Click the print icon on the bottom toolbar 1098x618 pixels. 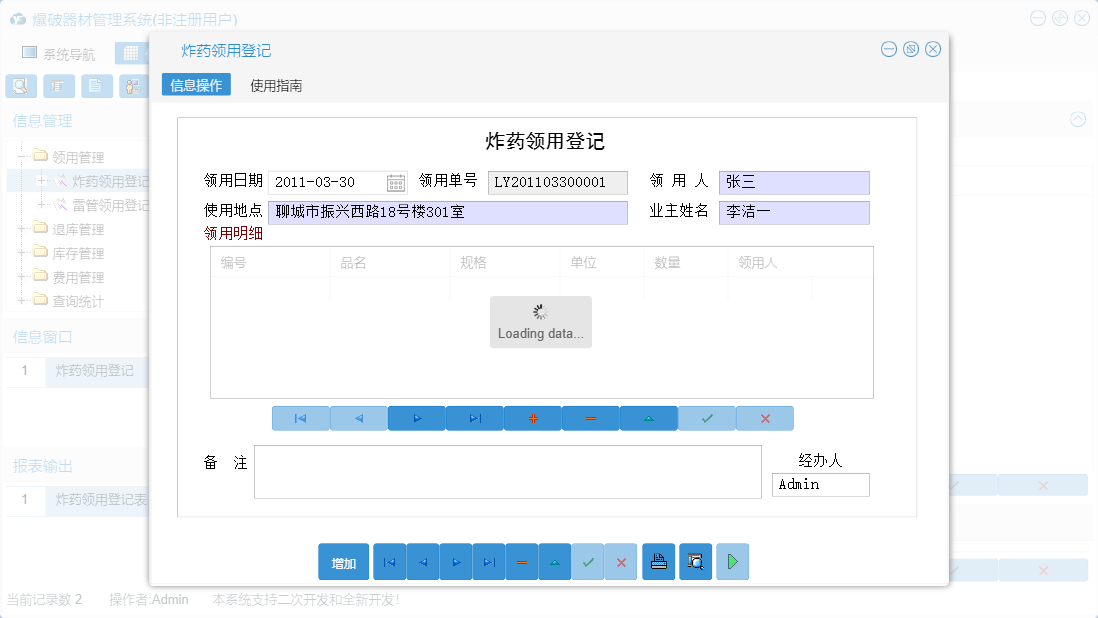[x=658, y=561]
